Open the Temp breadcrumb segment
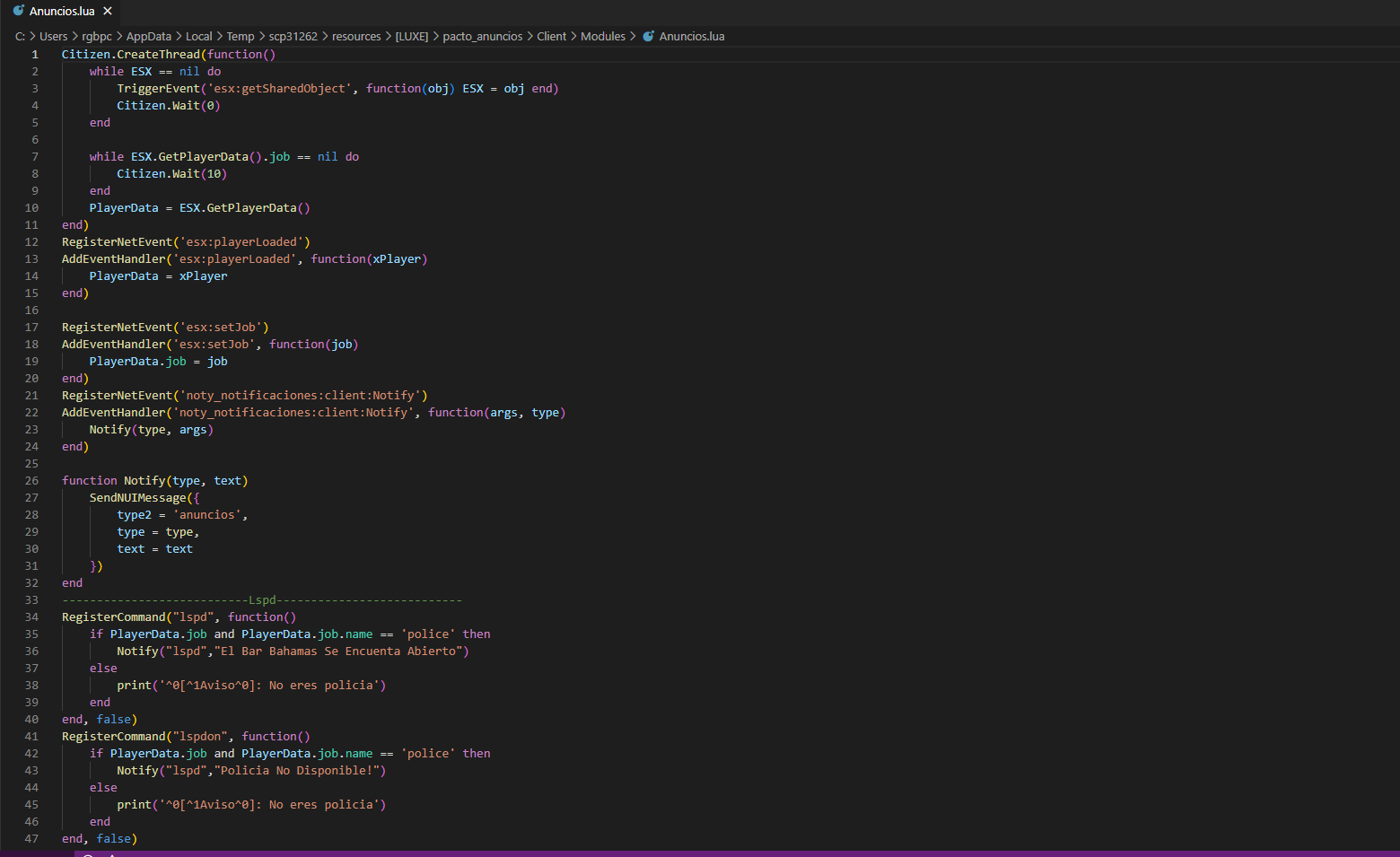1400x857 pixels. (241, 36)
